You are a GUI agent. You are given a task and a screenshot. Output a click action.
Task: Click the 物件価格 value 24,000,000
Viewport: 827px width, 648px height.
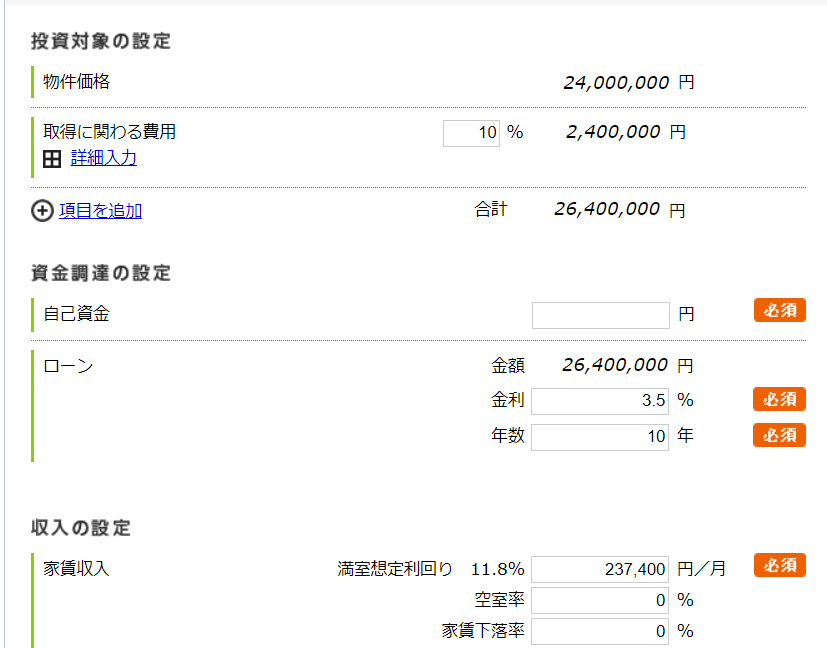tap(616, 83)
